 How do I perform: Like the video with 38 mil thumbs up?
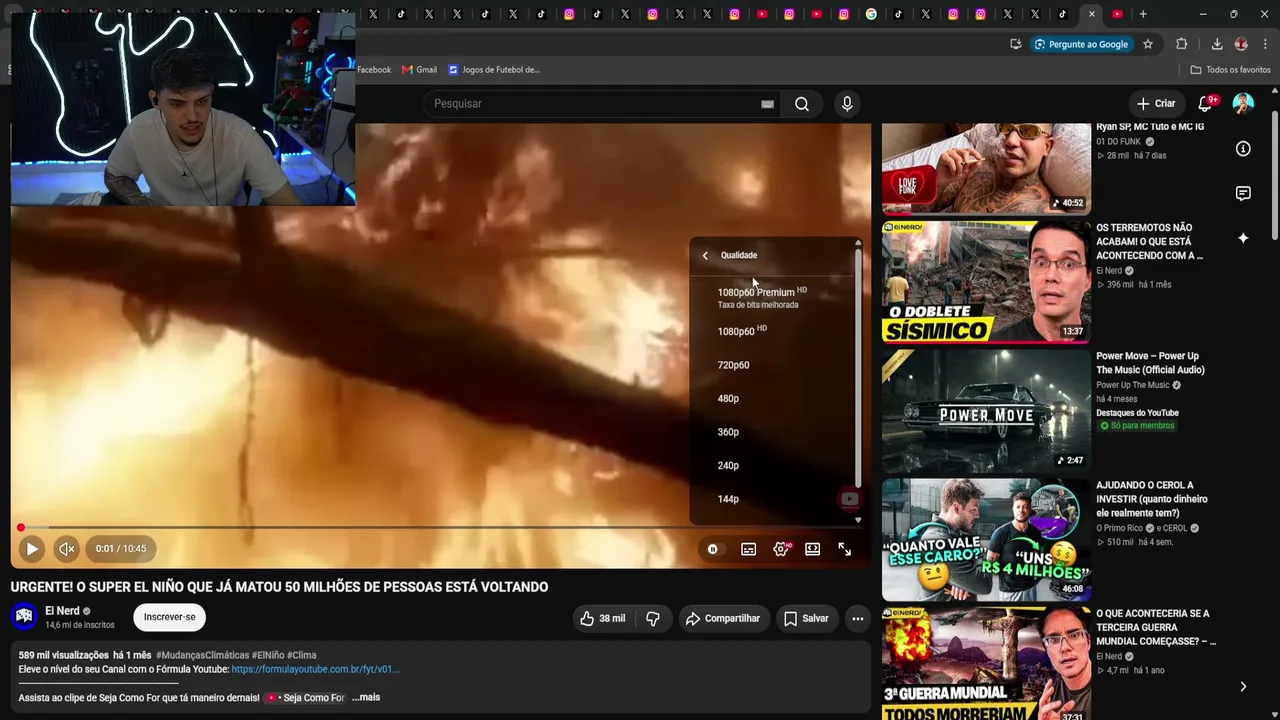pyautogui.click(x=603, y=619)
